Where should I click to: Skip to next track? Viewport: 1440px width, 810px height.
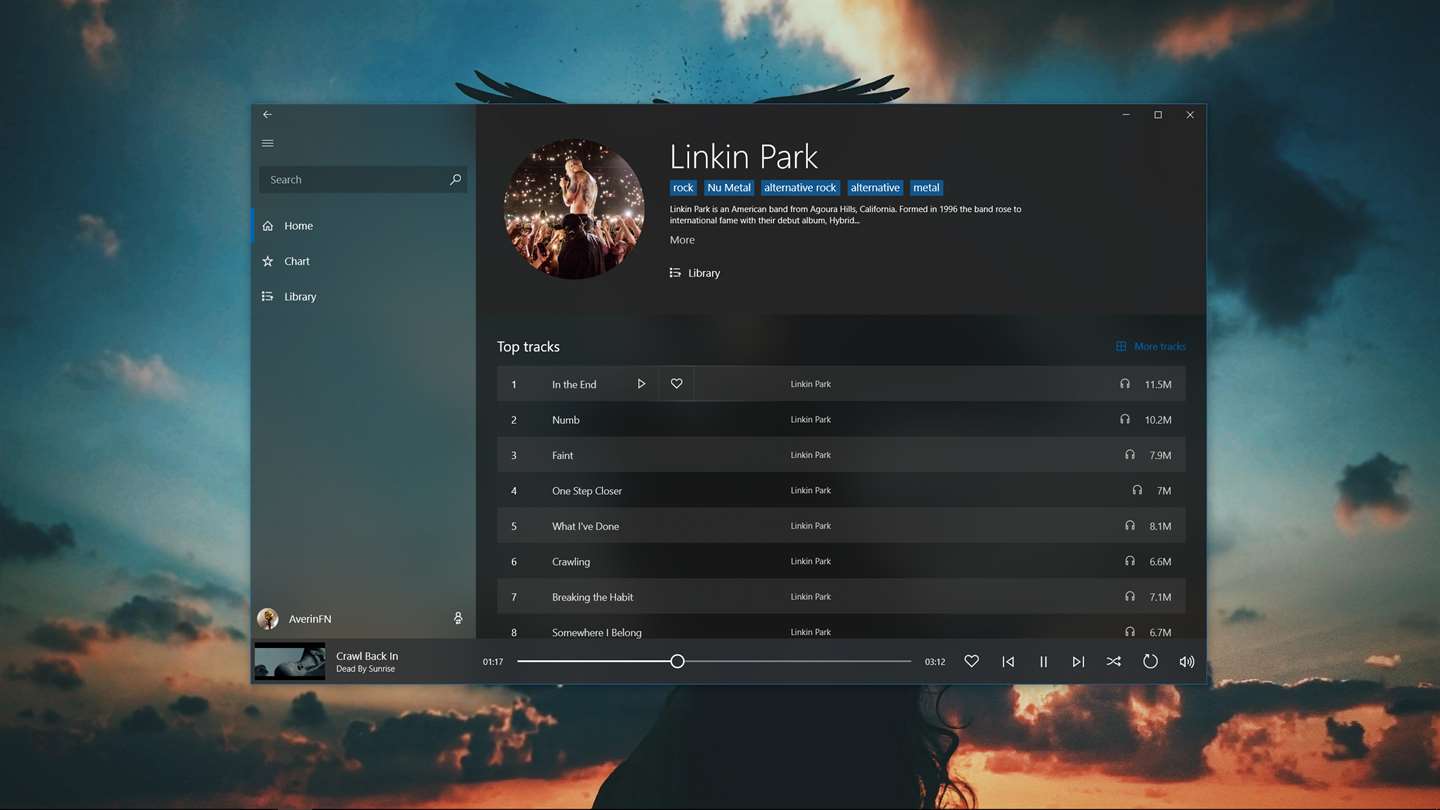point(1078,662)
